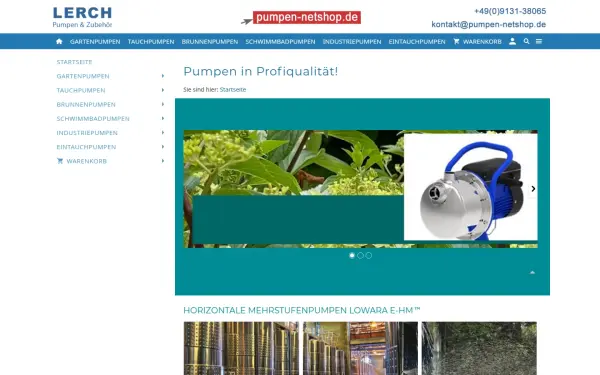This screenshot has width=600, height=375.
Task: Open Industriepumpen in the top navbar
Action: tap(352, 41)
